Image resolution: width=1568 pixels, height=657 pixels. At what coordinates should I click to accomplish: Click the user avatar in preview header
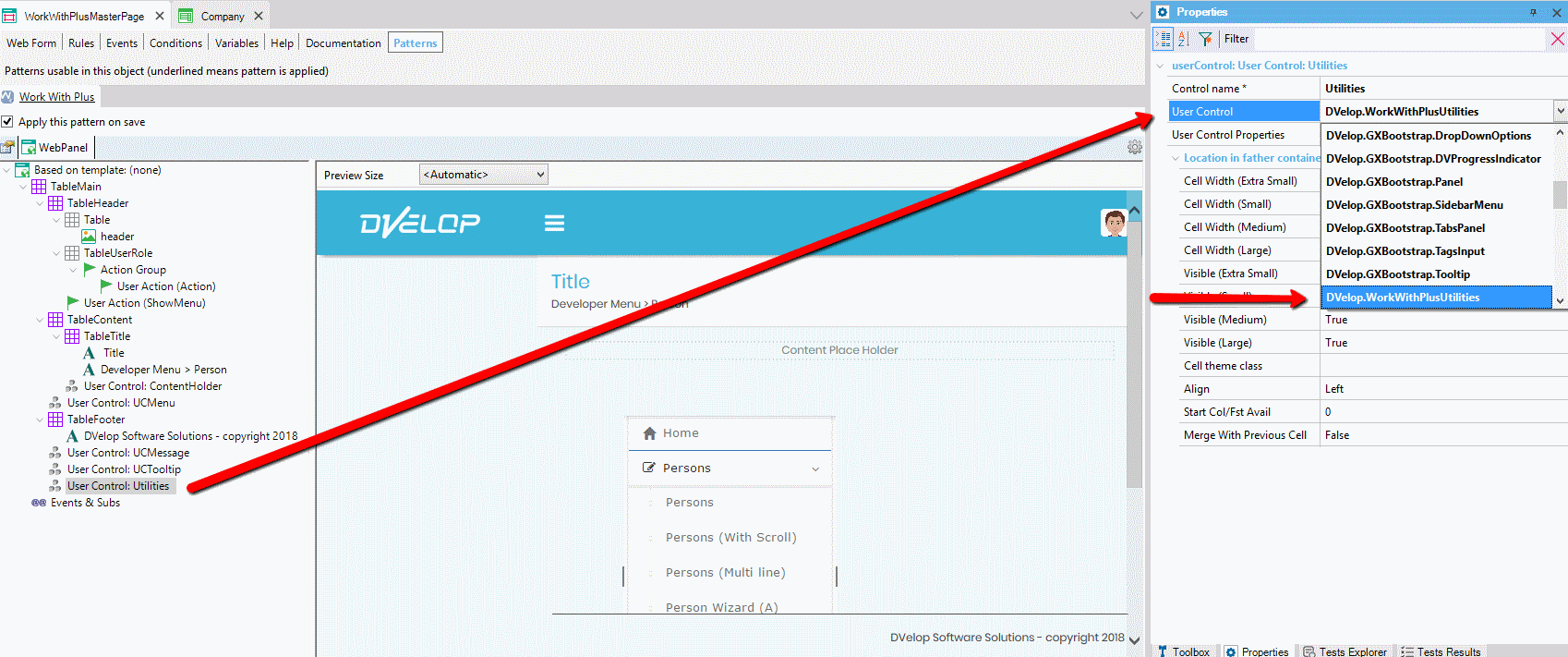(x=1114, y=223)
